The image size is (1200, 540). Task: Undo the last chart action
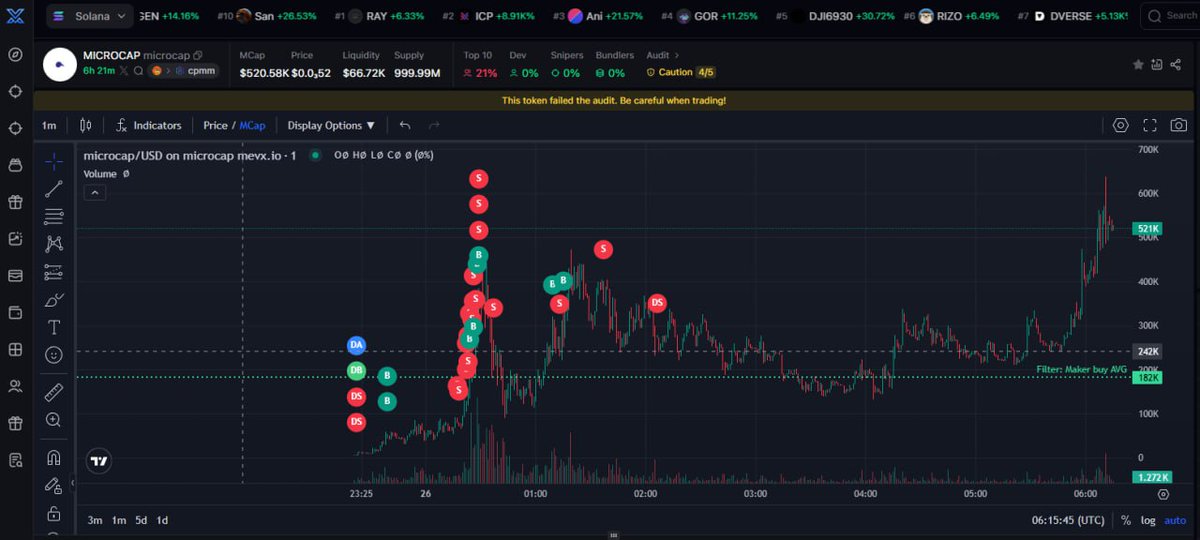point(405,125)
